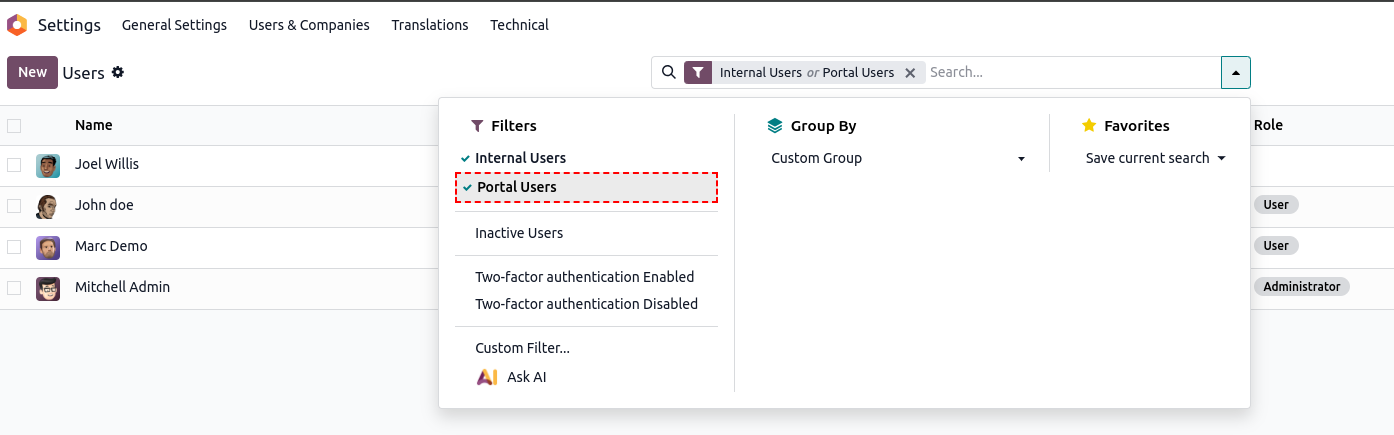The width and height of the screenshot is (1394, 435).
Task: Toggle the select-all header checkbox
Action: (14, 126)
